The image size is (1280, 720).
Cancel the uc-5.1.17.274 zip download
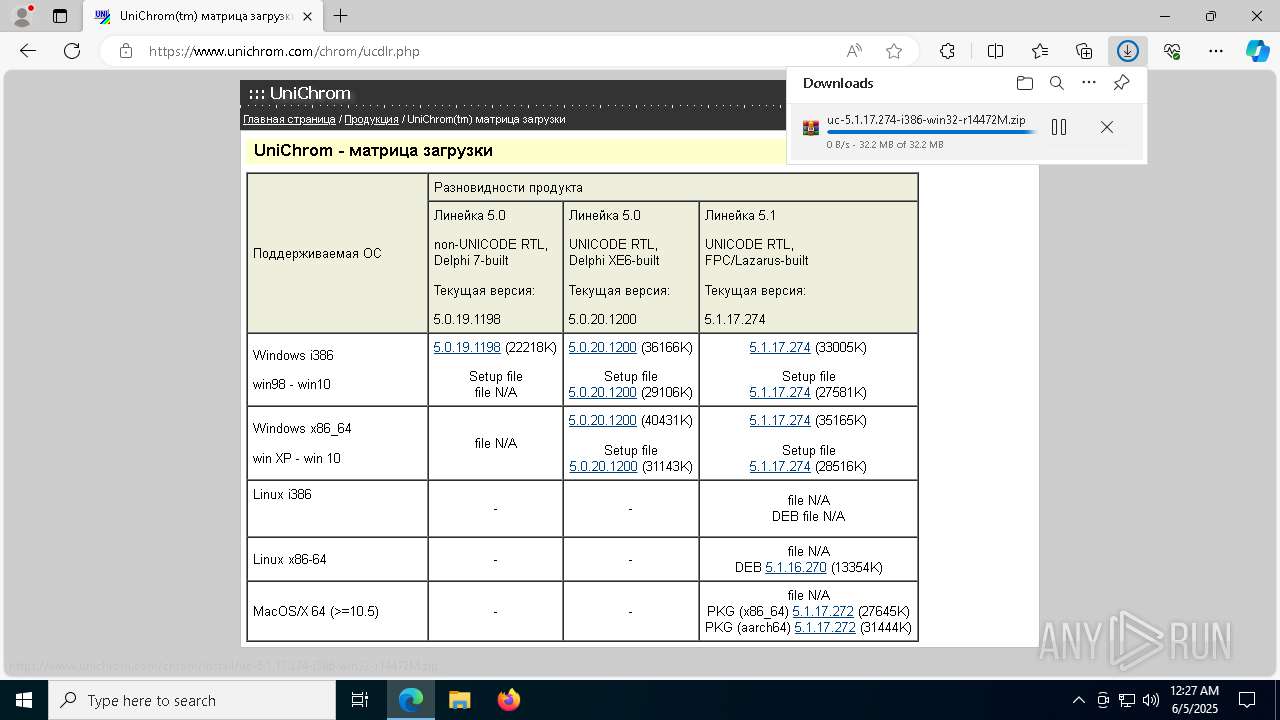click(x=1106, y=127)
